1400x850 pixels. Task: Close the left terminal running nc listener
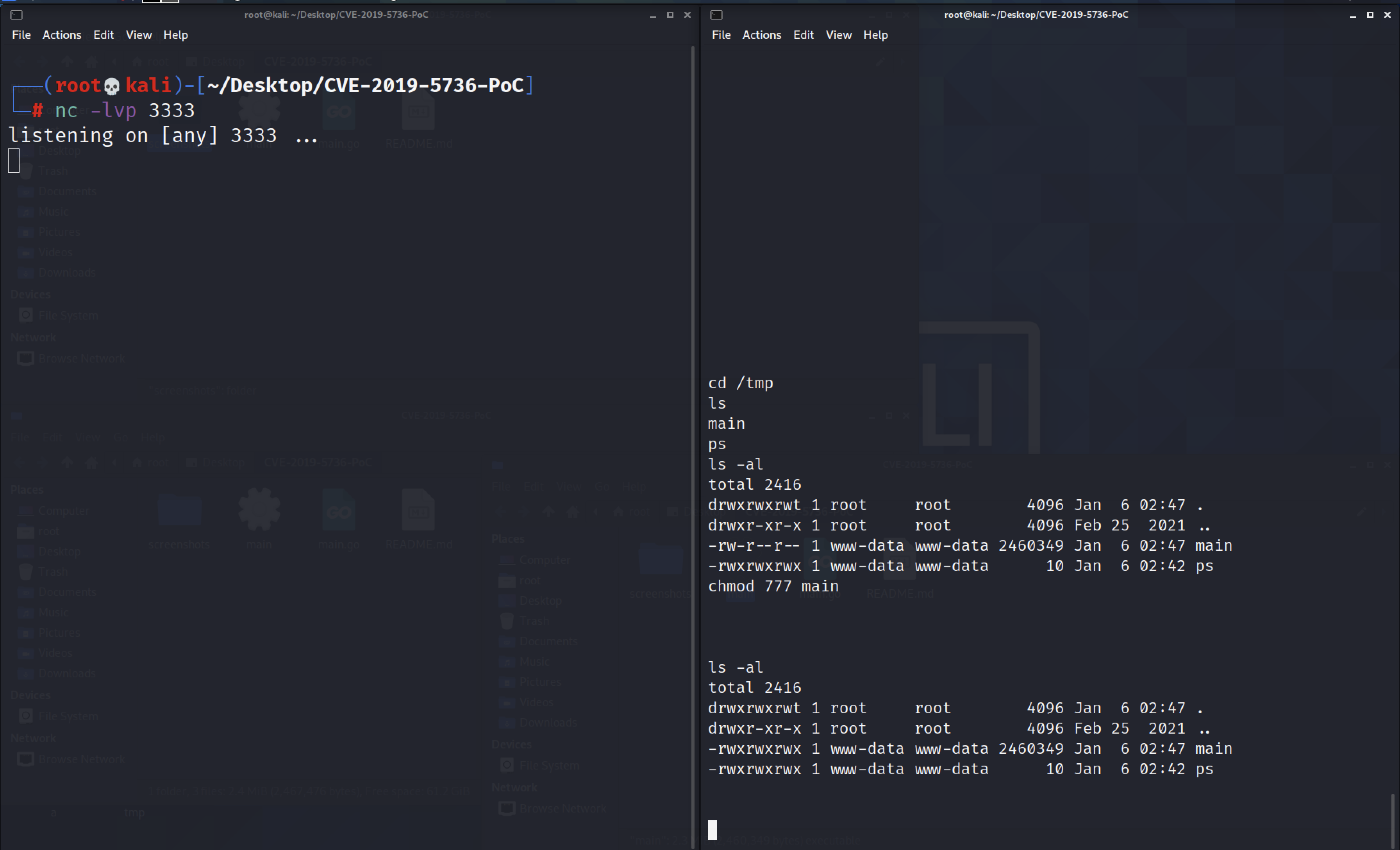pyautogui.click(x=687, y=15)
